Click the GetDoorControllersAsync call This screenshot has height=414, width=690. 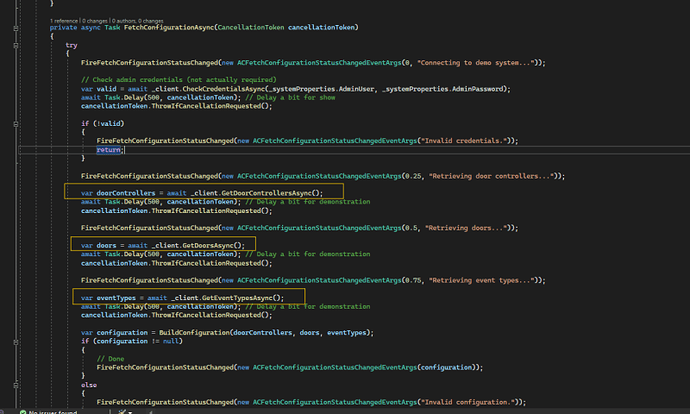pyautogui.click(x=266, y=193)
